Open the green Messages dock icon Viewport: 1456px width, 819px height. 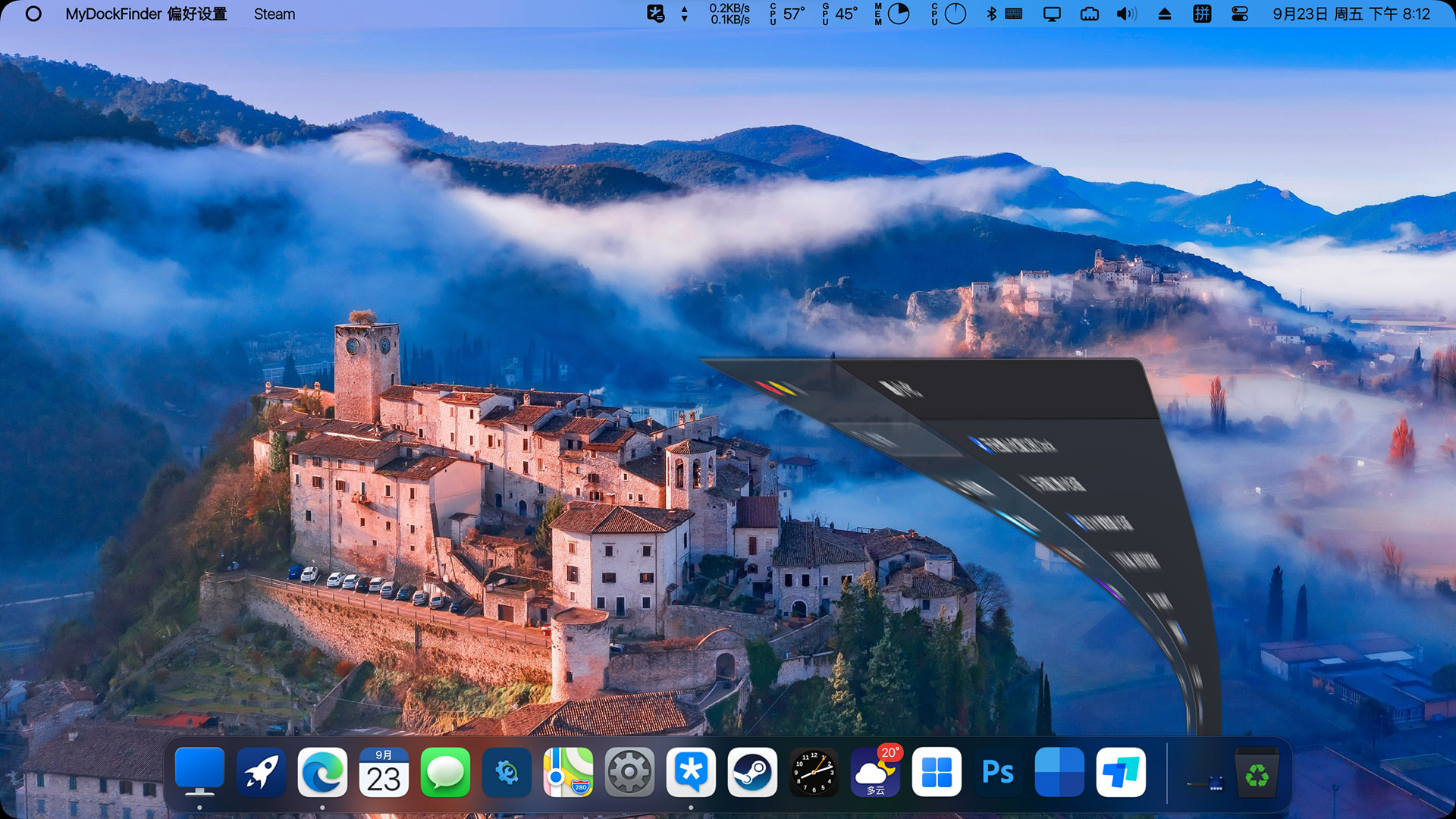[x=445, y=772]
